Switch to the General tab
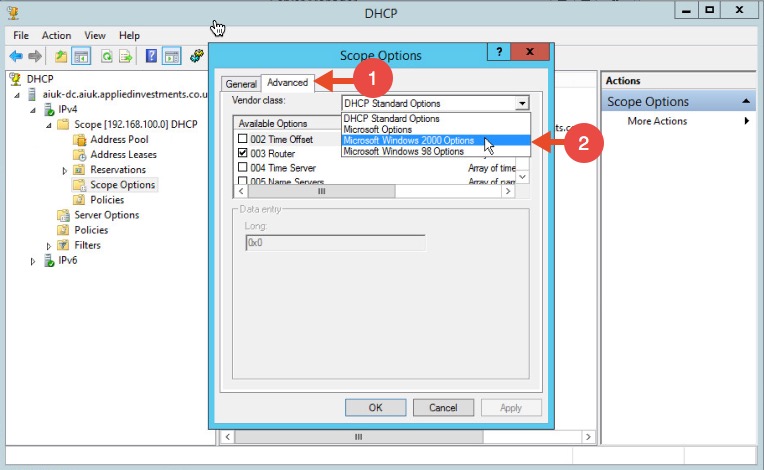 (241, 84)
